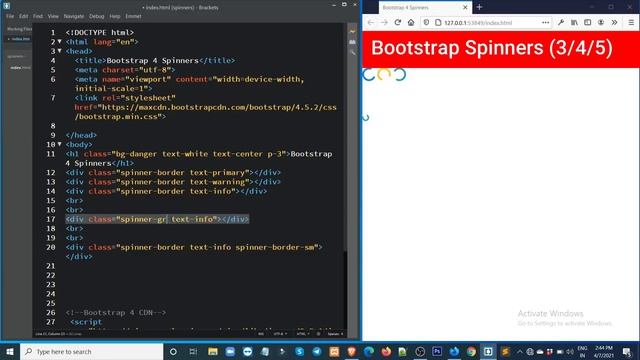
Task: Open the File menu in Brackets
Action: pyautogui.click(x=10, y=16)
